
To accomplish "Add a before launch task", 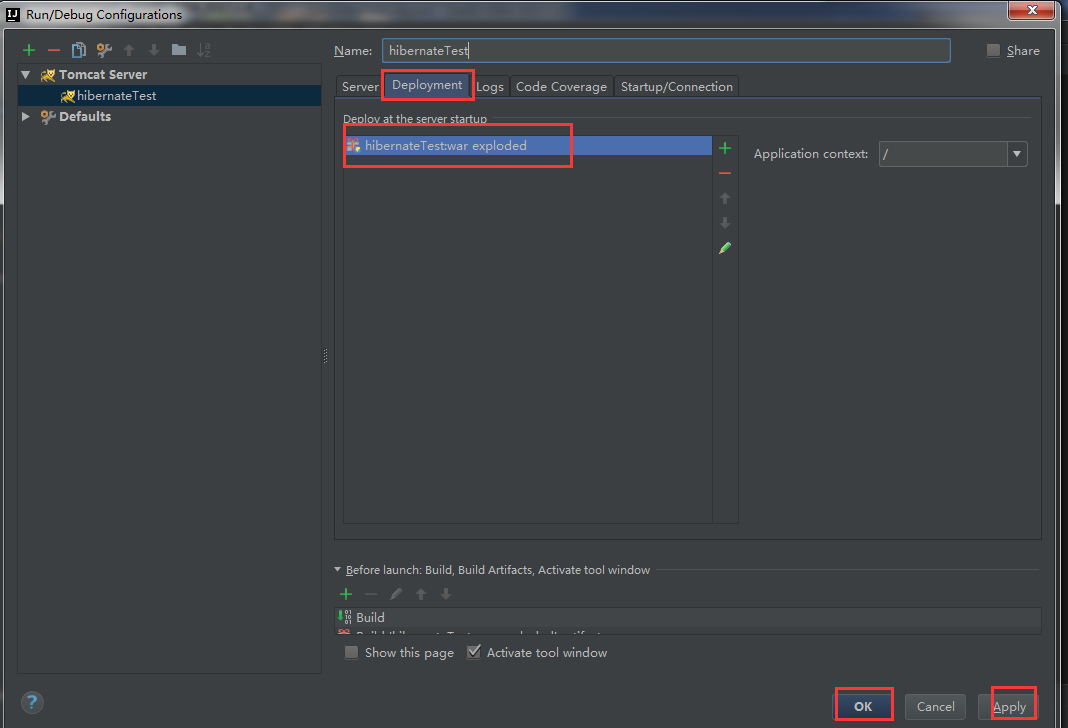I will point(346,595).
